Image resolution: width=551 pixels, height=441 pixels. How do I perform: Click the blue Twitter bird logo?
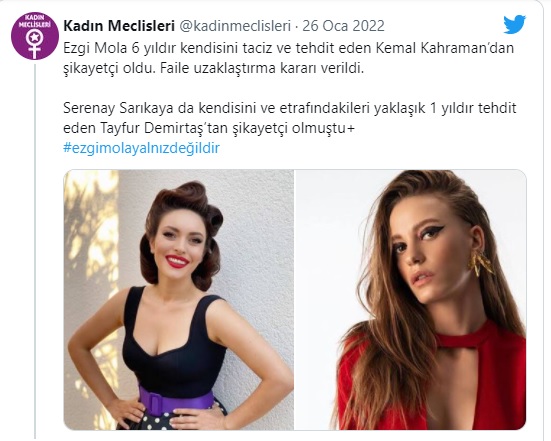point(514,25)
